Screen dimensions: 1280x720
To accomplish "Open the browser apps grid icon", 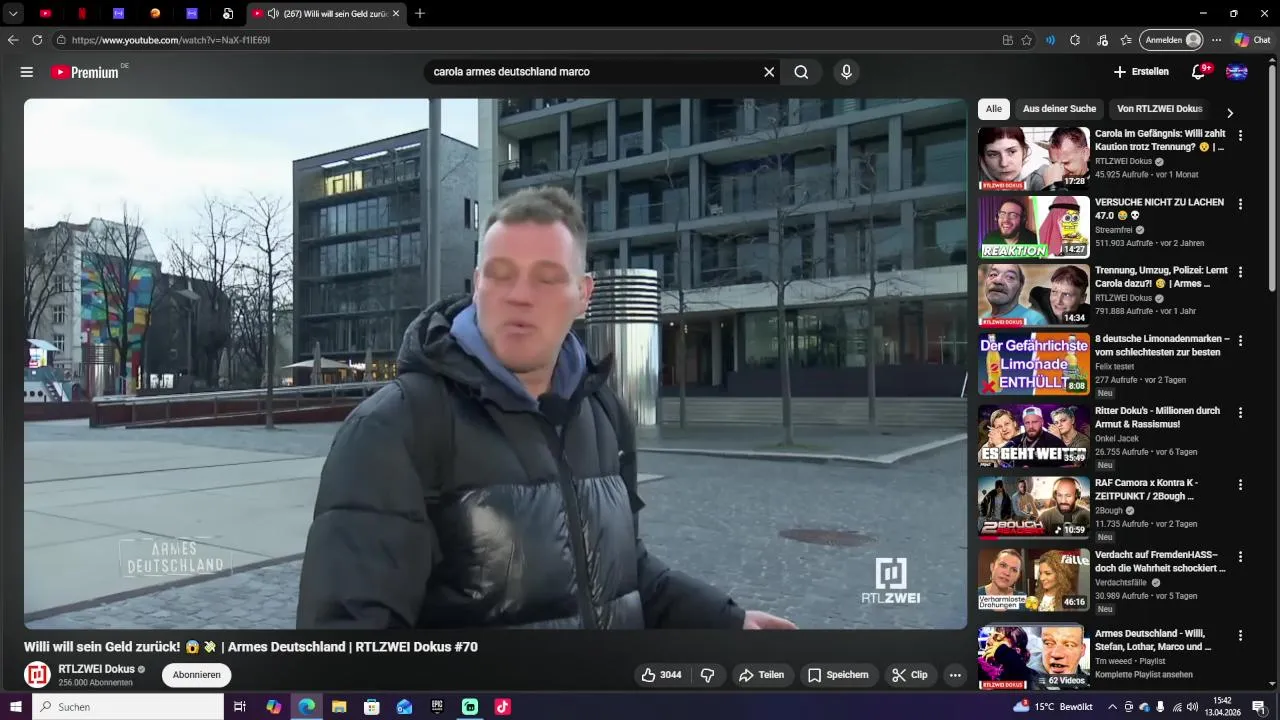I will click(x=1008, y=40).
